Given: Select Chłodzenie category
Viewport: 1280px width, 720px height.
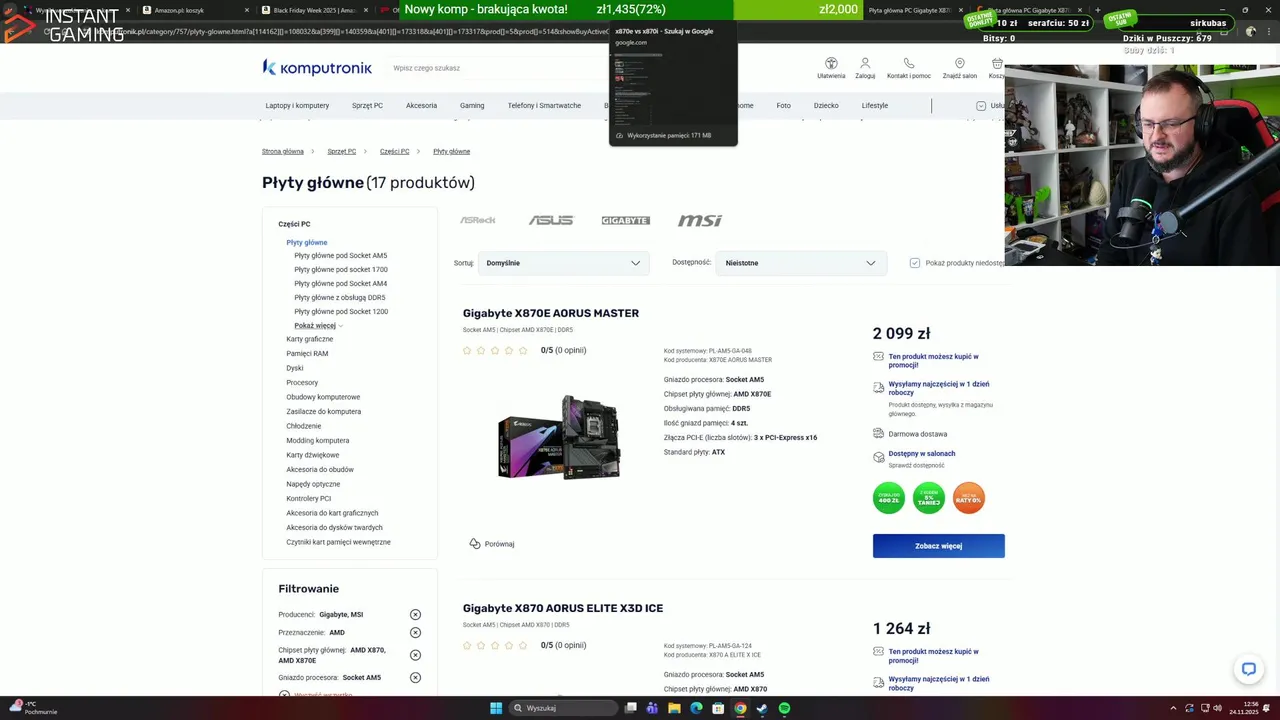Looking at the screenshot, I should pyautogui.click(x=304, y=426).
